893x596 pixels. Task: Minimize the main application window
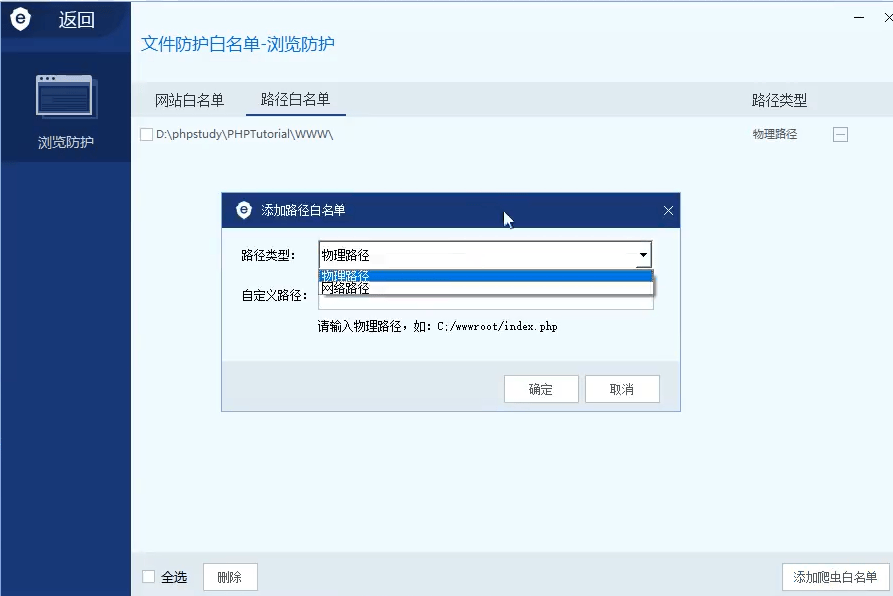(x=859, y=18)
